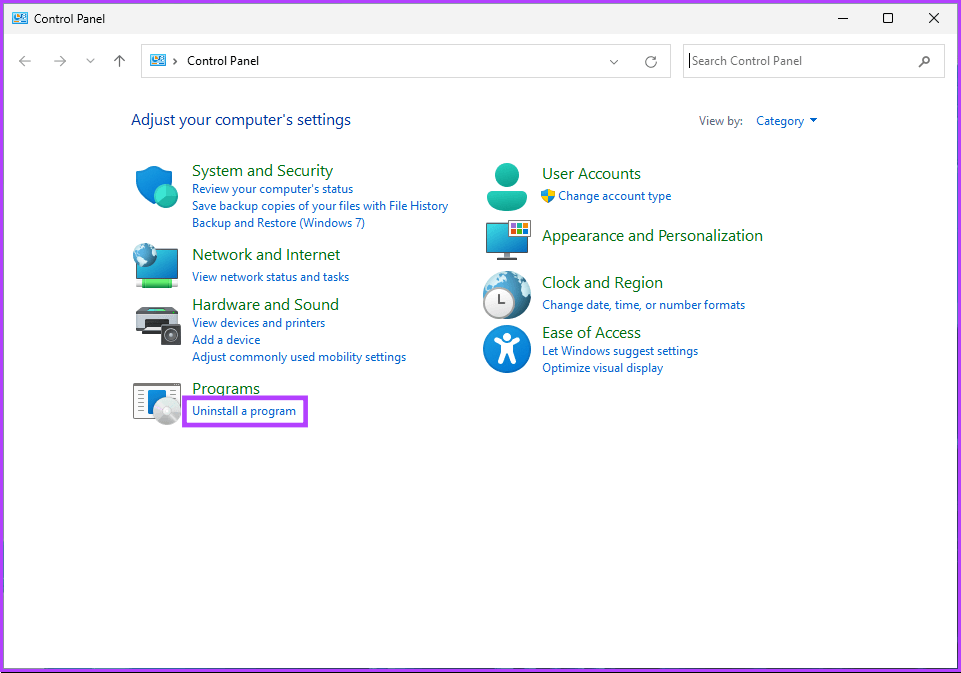Screen dimensions: 961x673
Task: Open the View by Category dropdown
Action: tap(786, 121)
